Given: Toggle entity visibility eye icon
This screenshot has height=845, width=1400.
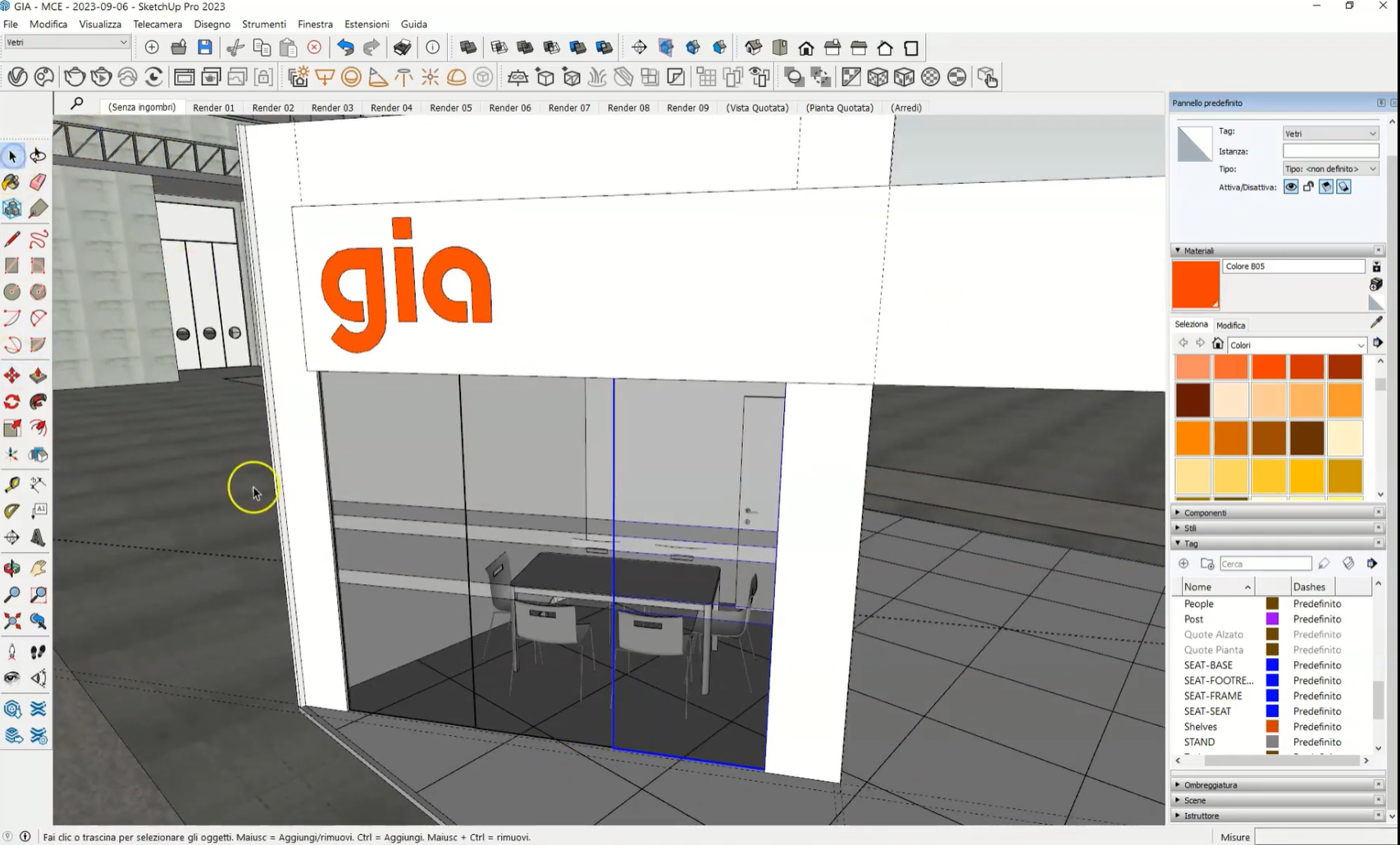Looking at the screenshot, I should click(x=1291, y=187).
